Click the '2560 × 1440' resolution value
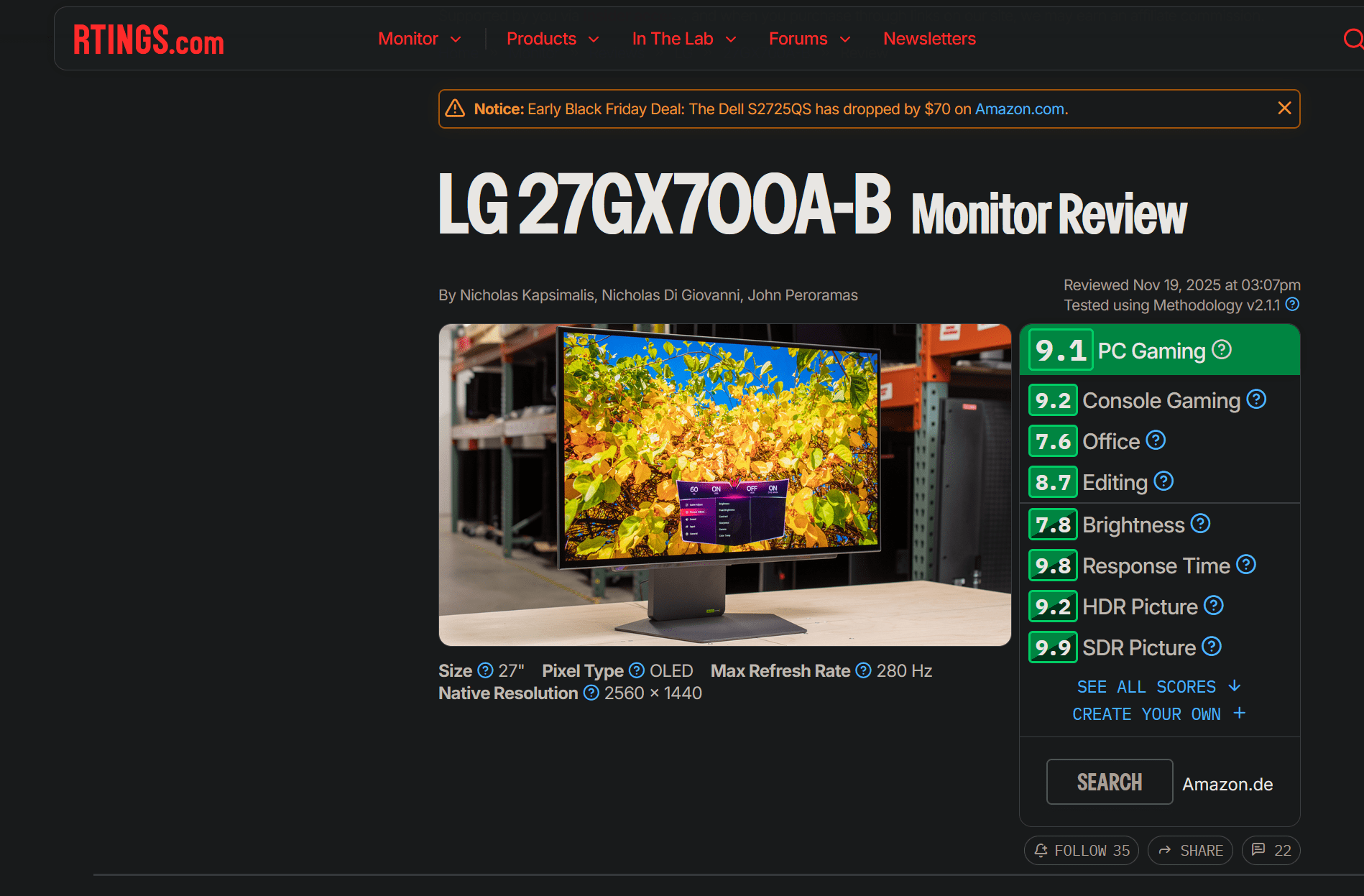This screenshot has height=896, width=1364. [653, 693]
